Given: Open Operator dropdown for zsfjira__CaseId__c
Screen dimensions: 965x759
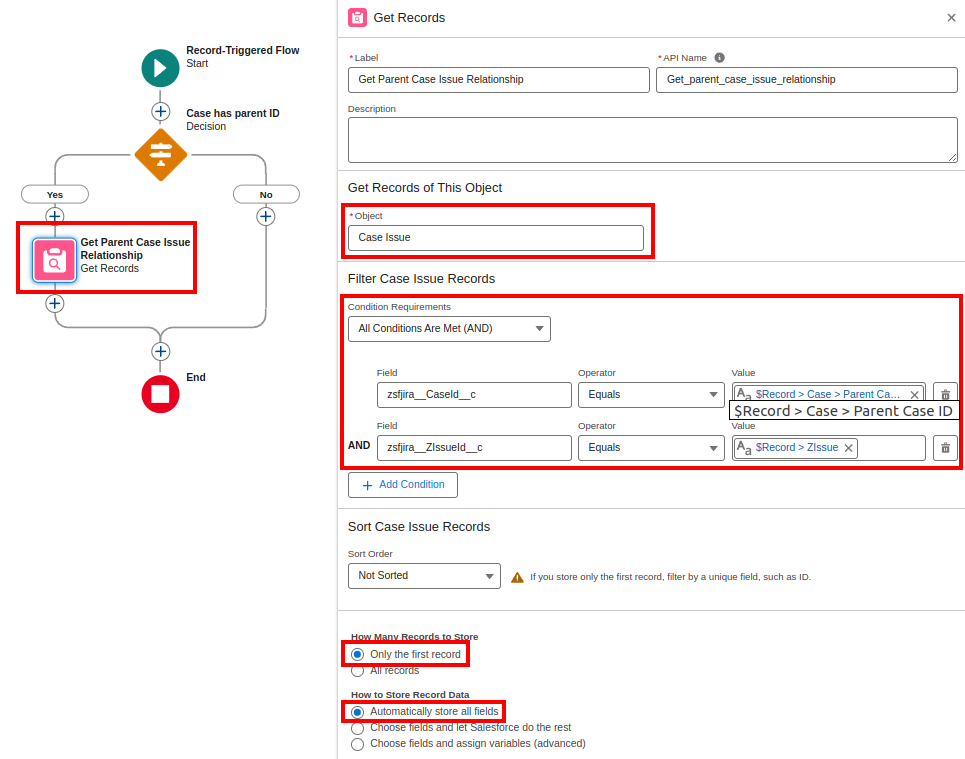Looking at the screenshot, I should [x=651, y=395].
